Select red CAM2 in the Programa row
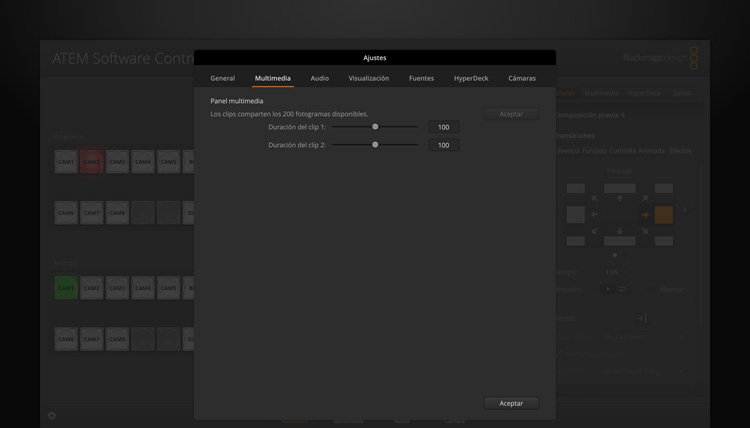 coord(91,162)
